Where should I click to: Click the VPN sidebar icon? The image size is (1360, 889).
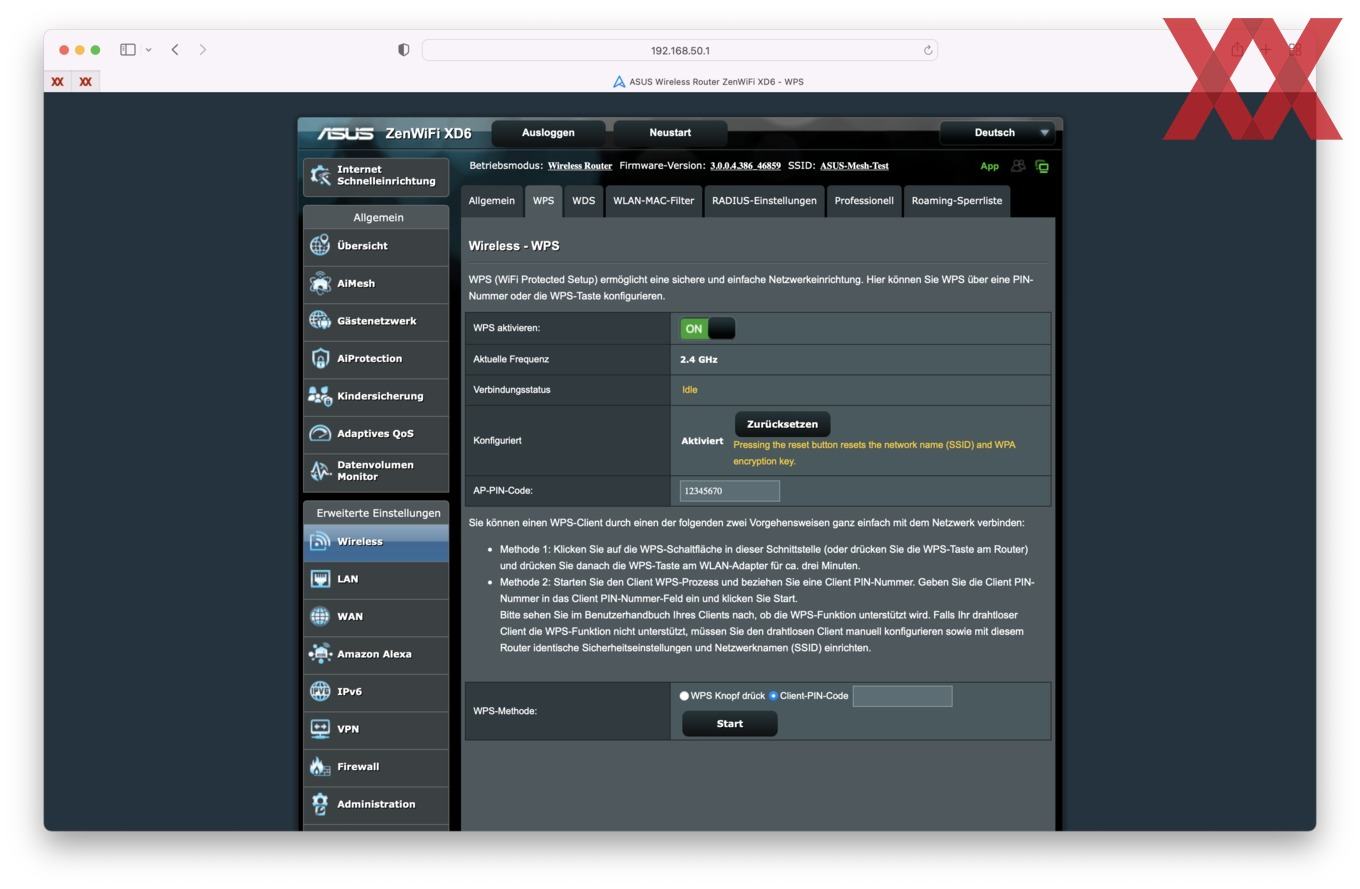coord(320,729)
